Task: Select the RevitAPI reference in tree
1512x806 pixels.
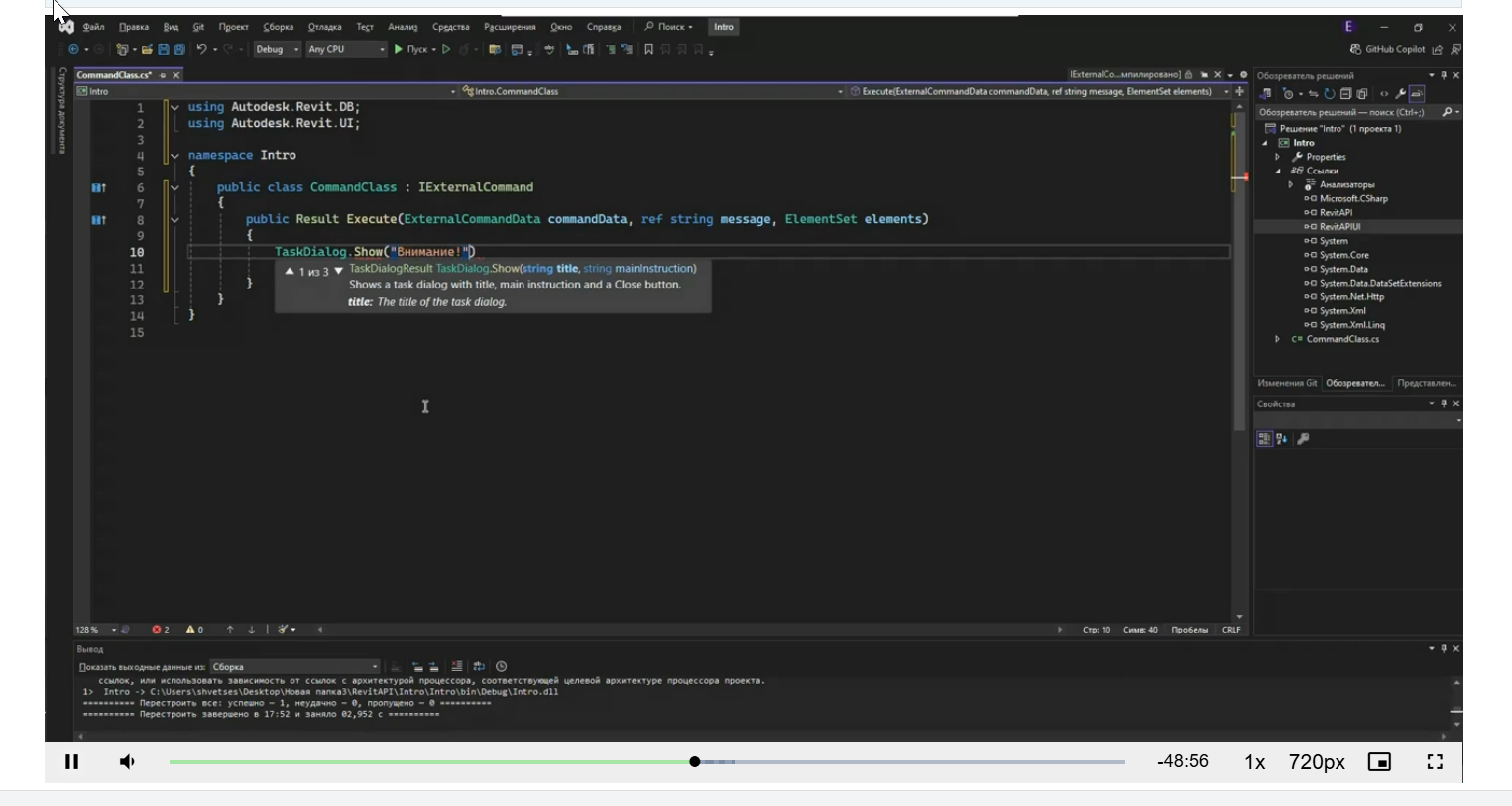Action: tap(1336, 212)
